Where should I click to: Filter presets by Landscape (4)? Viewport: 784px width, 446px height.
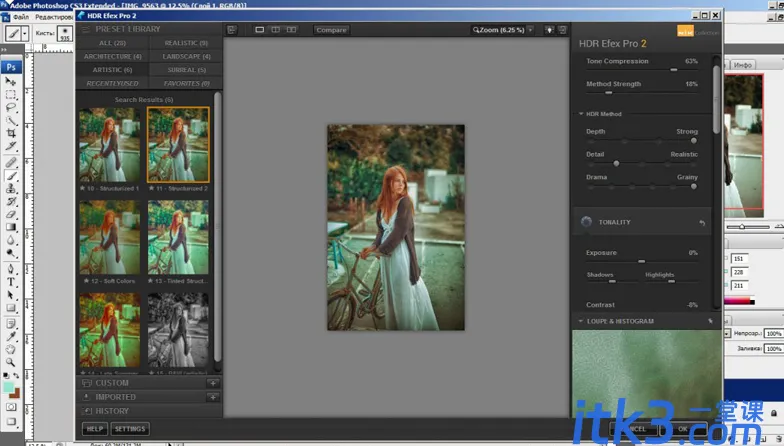(x=186, y=56)
